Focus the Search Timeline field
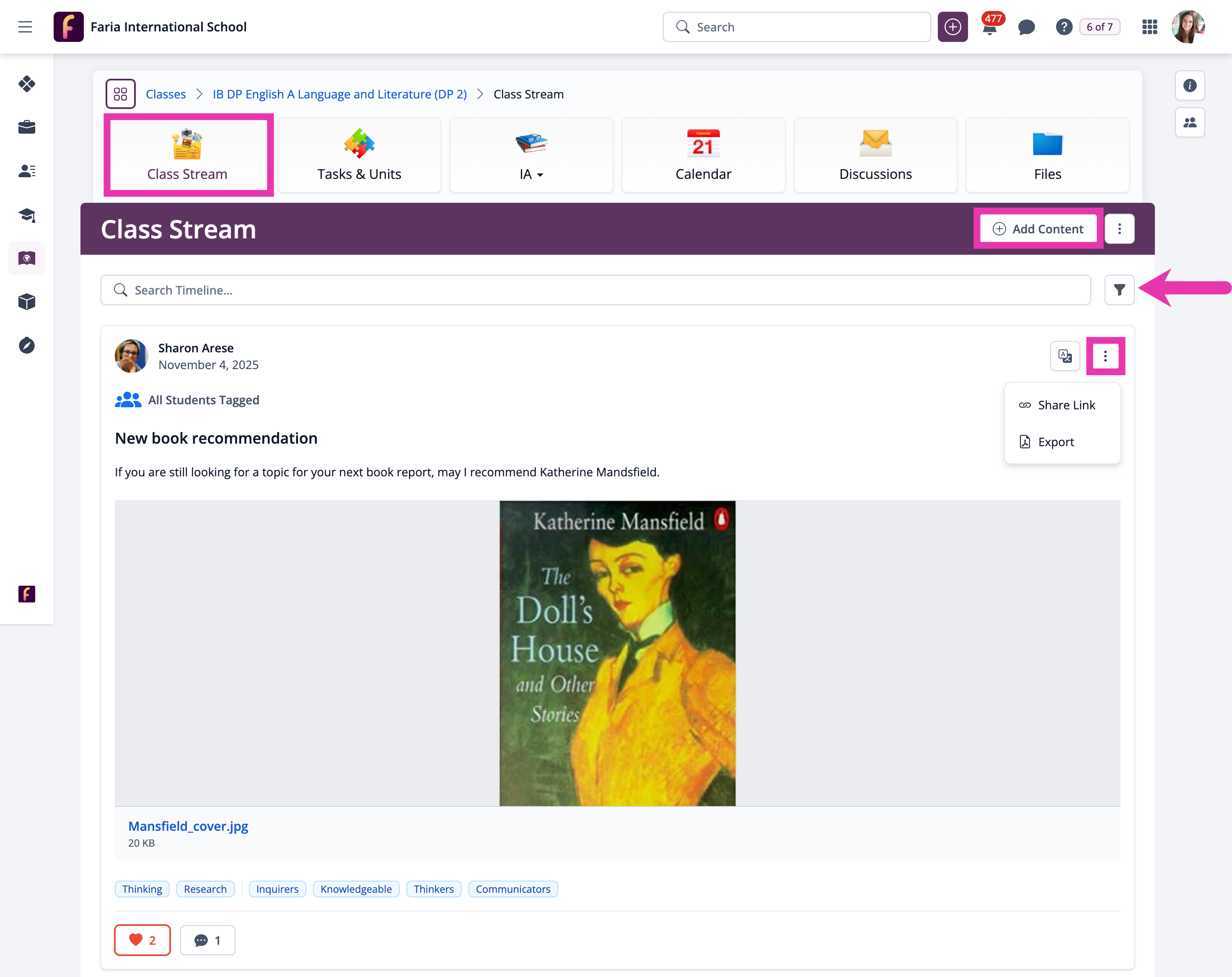Viewport: 1232px width, 977px height. tap(595, 290)
